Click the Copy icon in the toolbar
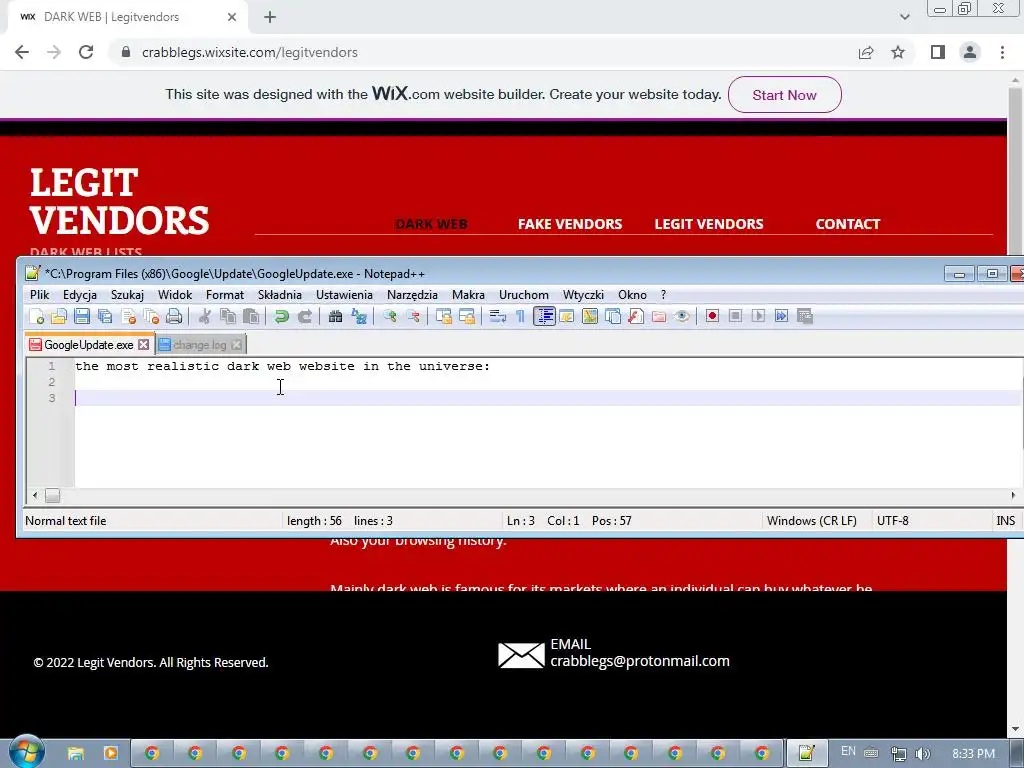The image size is (1024, 768). tap(228, 317)
